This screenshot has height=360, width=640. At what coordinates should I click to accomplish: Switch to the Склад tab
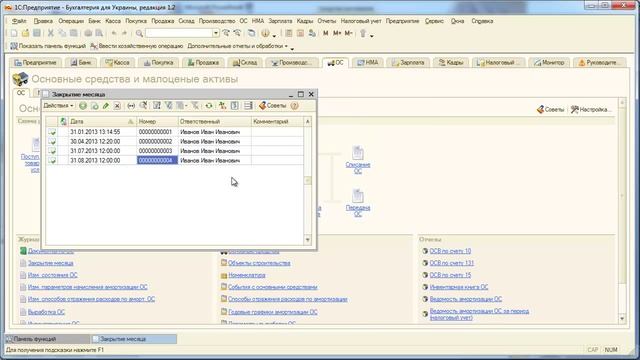(245, 63)
